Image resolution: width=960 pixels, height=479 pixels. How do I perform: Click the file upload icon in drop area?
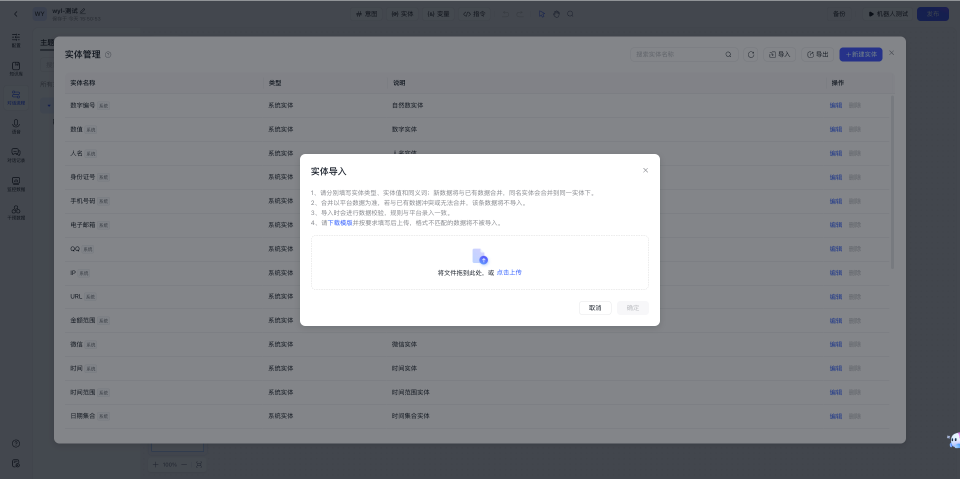point(479,256)
